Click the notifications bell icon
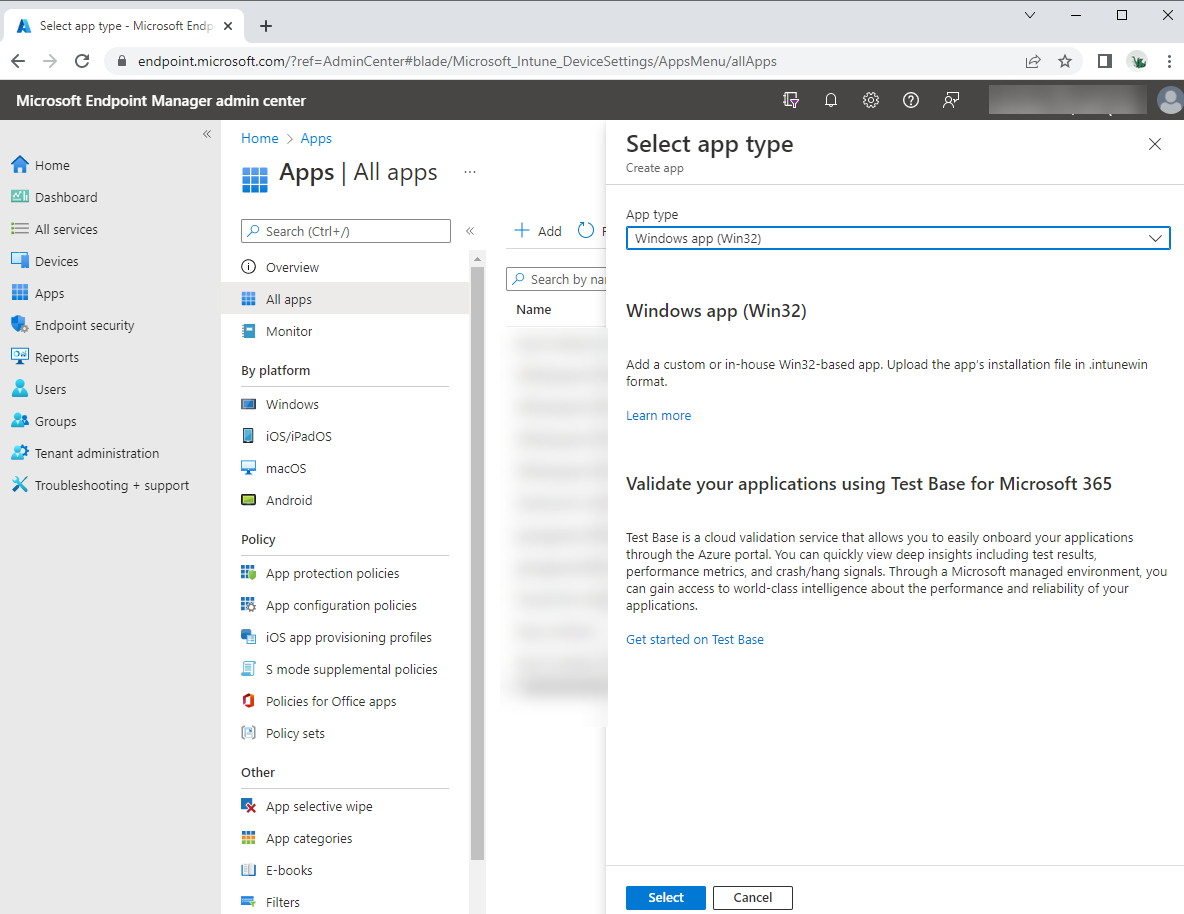This screenshot has width=1184, height=914. tap(831, 100)
